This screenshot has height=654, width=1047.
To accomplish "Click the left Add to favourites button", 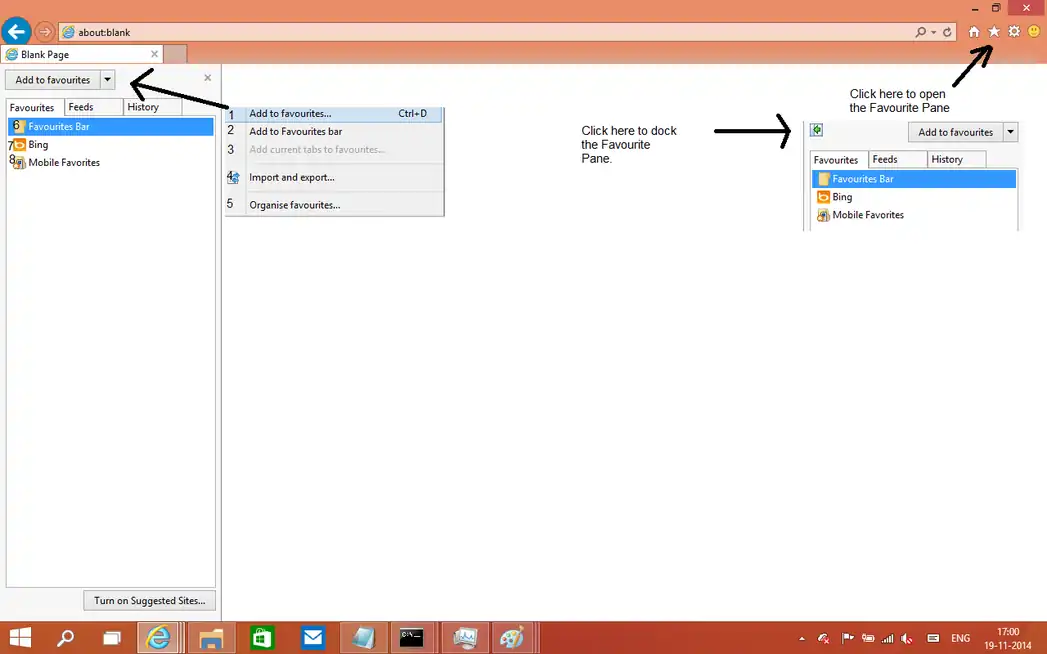I will click(52, 80).
